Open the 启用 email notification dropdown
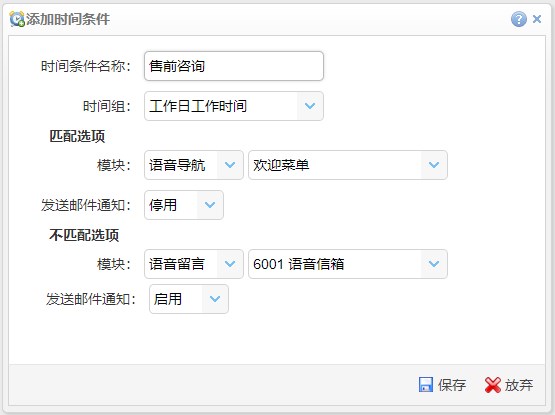 pos(215,299)
